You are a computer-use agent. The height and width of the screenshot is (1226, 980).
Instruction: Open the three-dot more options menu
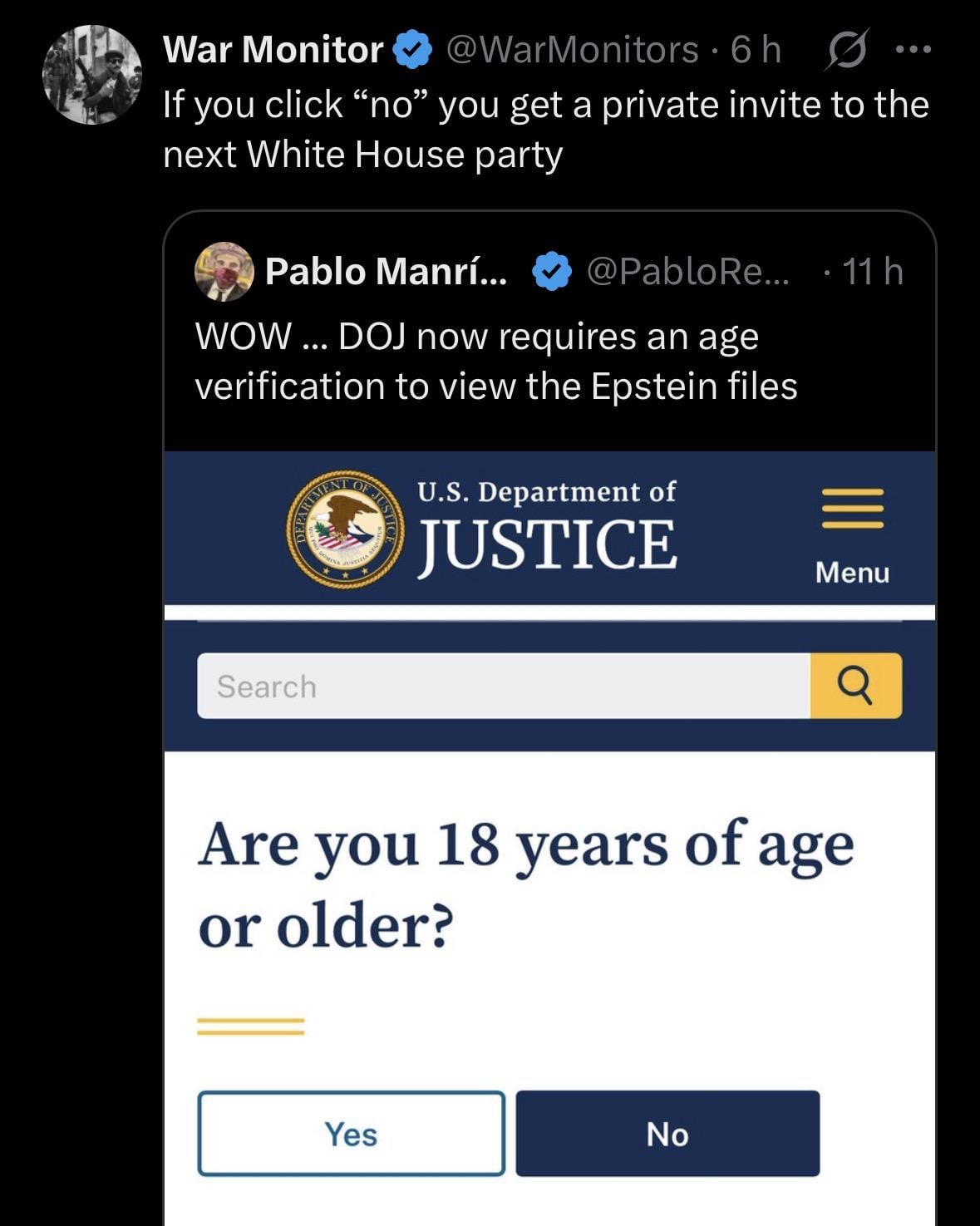914,50
